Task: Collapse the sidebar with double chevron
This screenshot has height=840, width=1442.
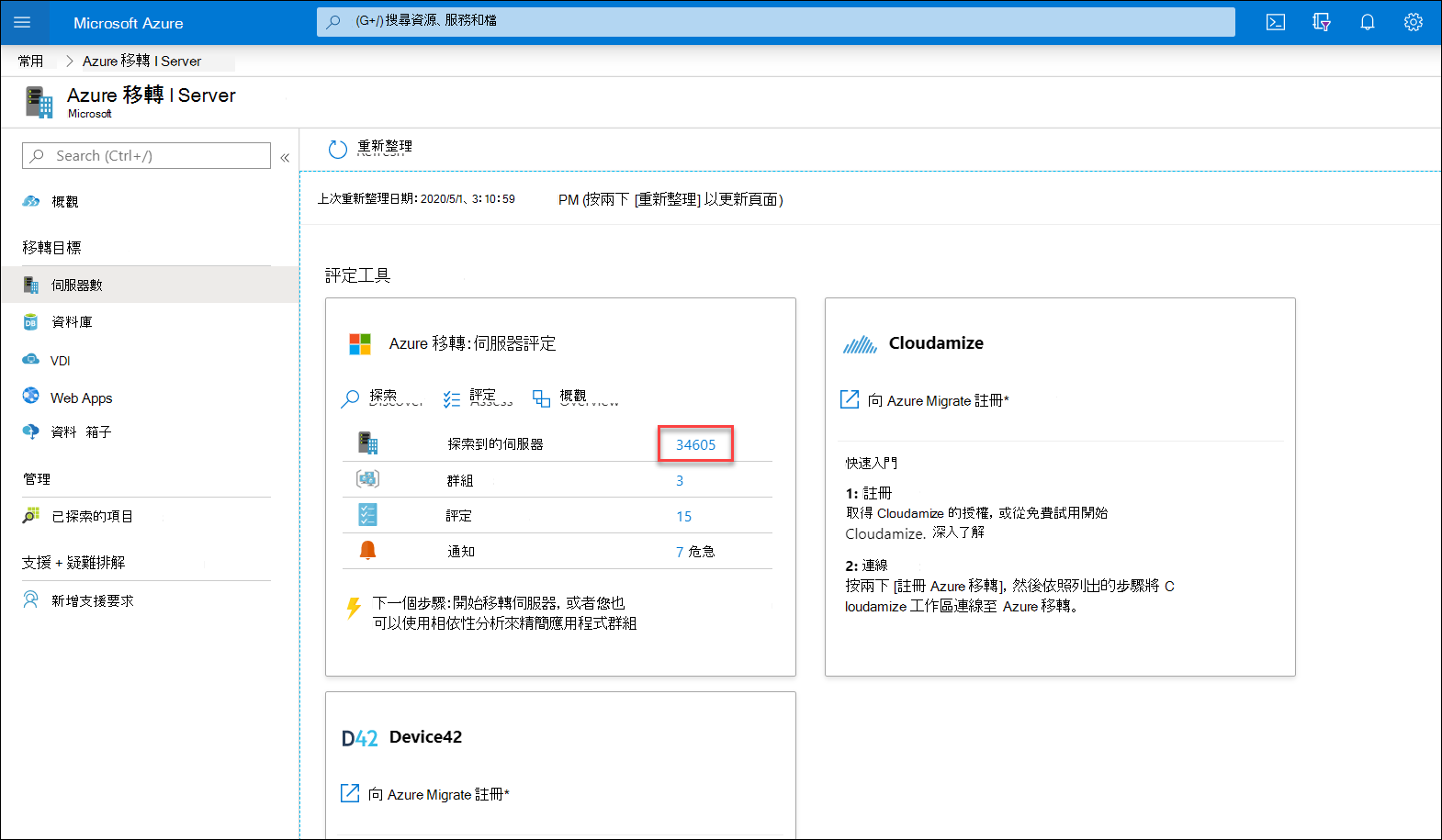Action: [285, 157]
